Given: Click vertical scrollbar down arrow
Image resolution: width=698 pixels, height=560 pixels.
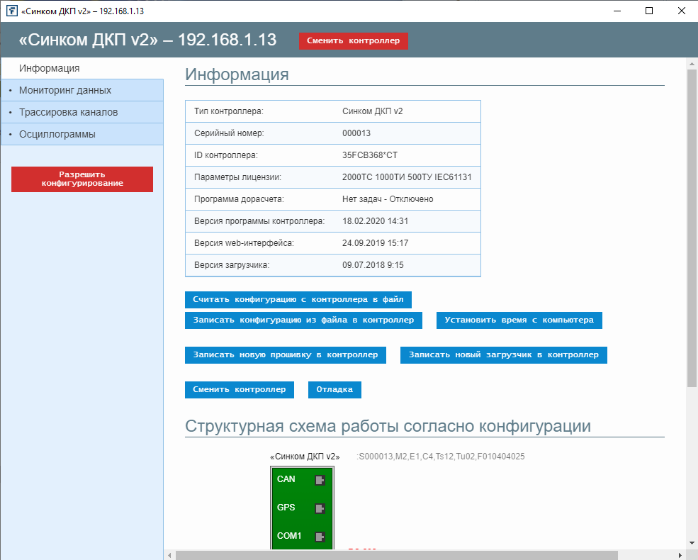Looking at the screenshot, I should (x=691, y=541).
